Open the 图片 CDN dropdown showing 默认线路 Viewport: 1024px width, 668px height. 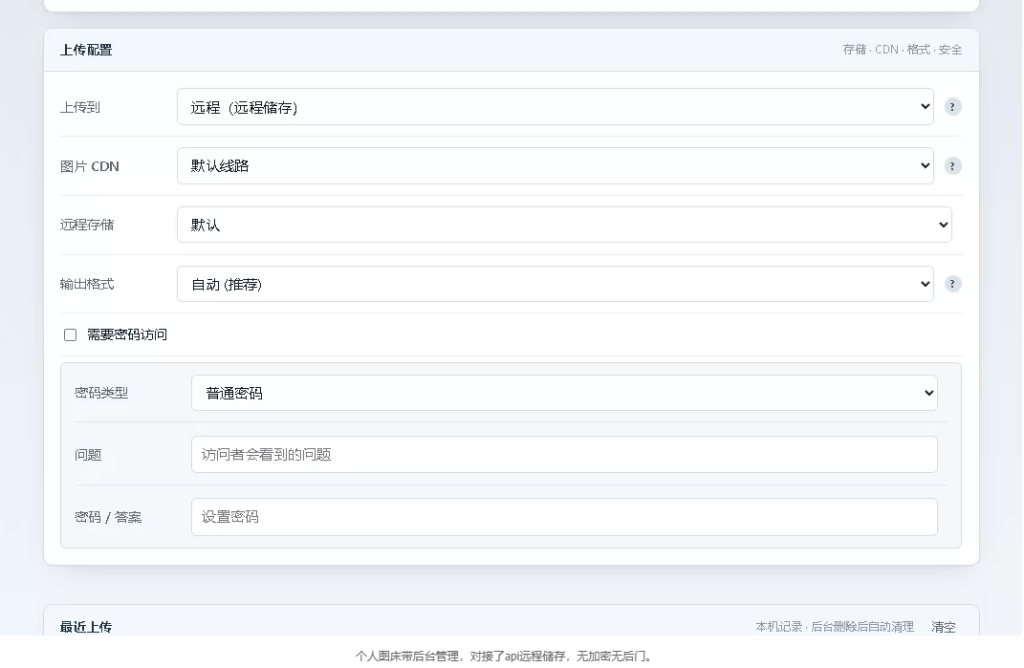coord(555,166)
